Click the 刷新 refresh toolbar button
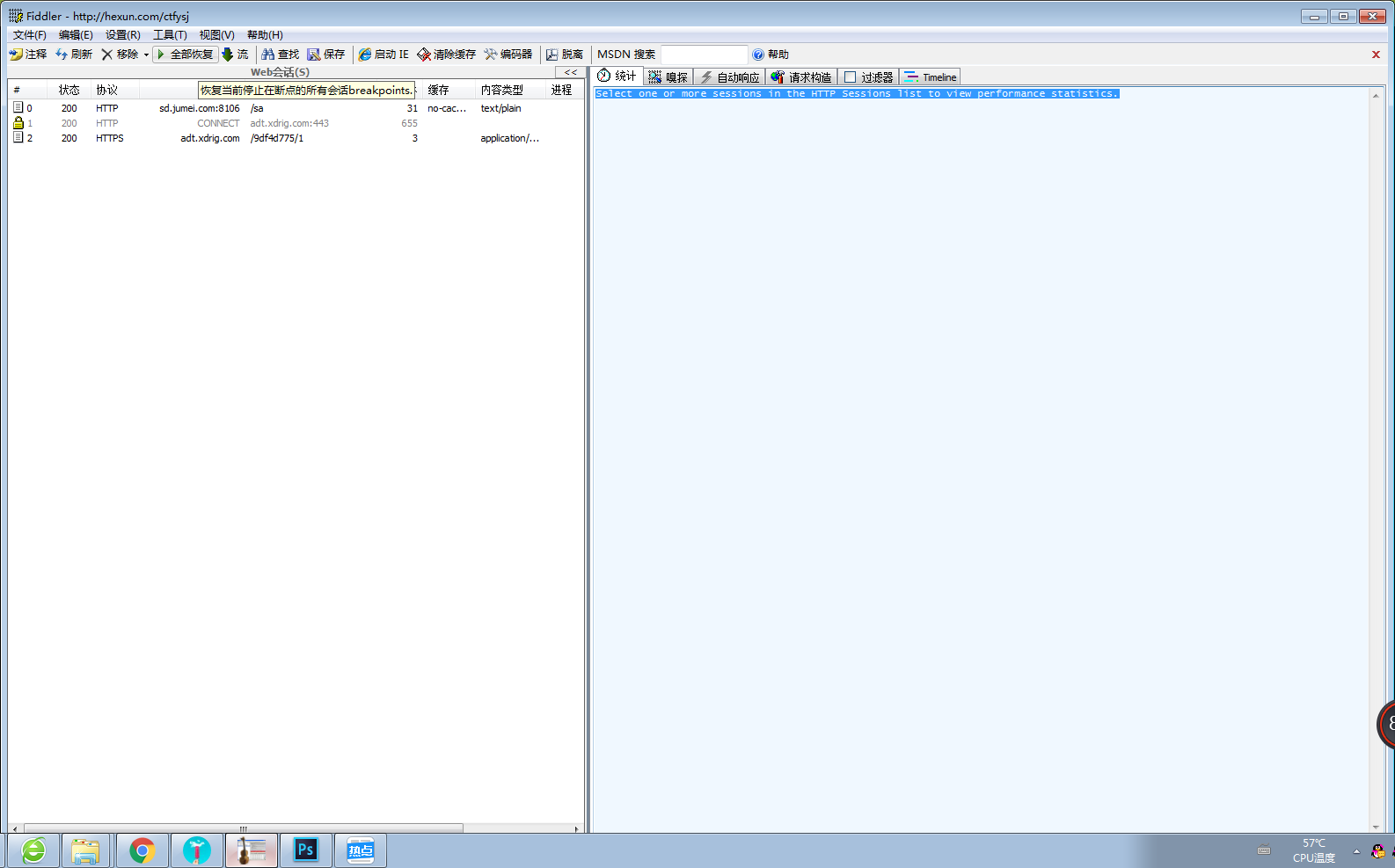Viewport: 1395px width, 868px height. (74, 55)
